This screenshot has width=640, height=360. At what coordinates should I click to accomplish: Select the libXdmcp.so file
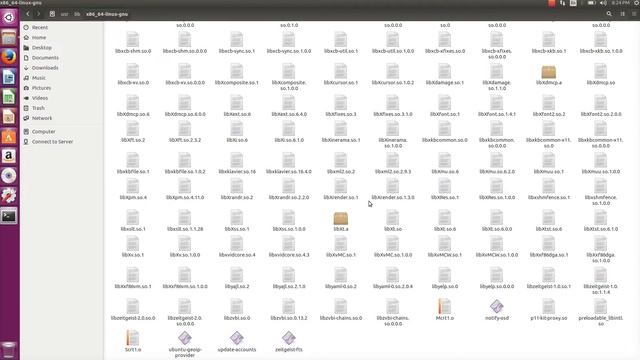pos(601,75)
